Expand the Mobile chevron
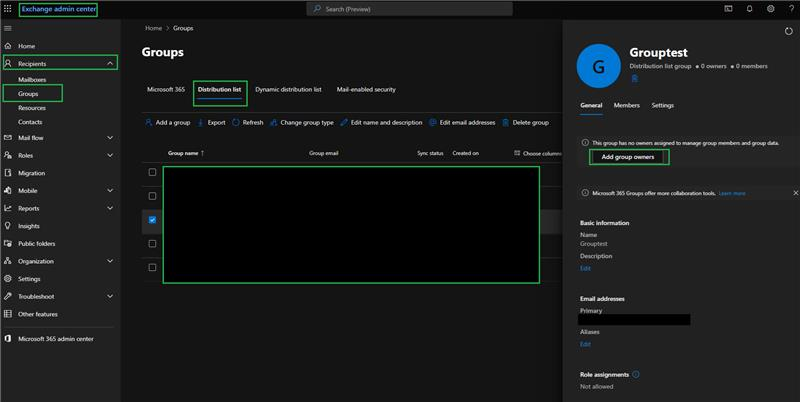800x402 pixels. pos(110,190)
